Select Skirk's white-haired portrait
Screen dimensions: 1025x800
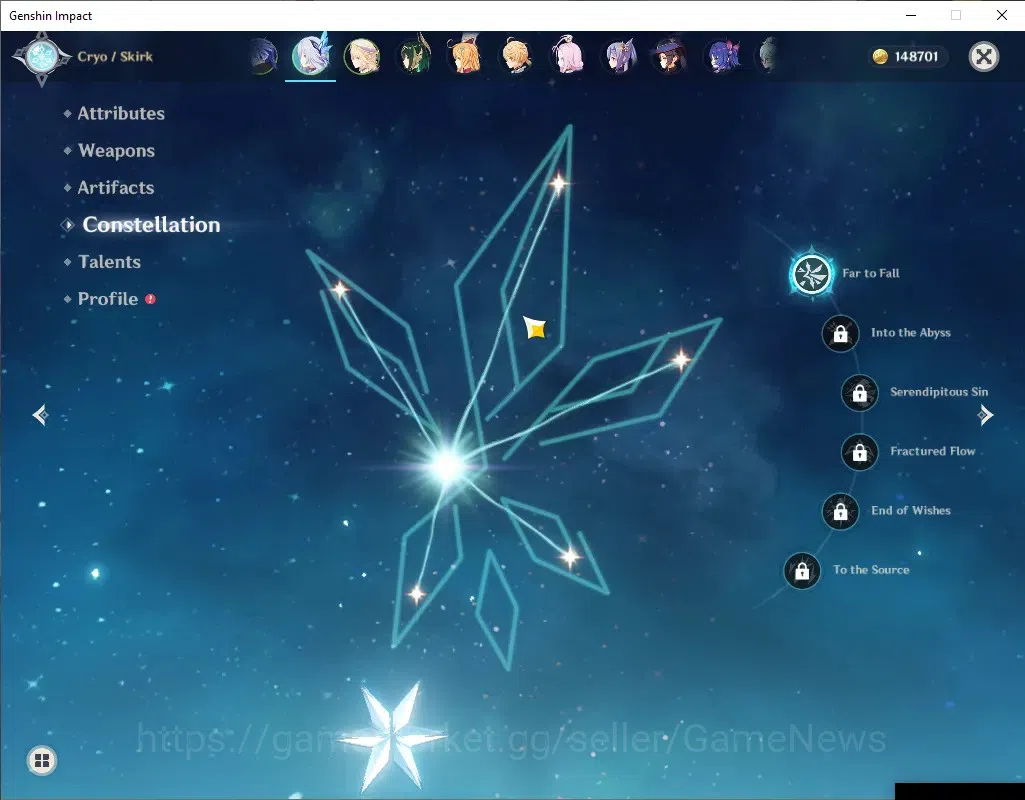[311, 56]
